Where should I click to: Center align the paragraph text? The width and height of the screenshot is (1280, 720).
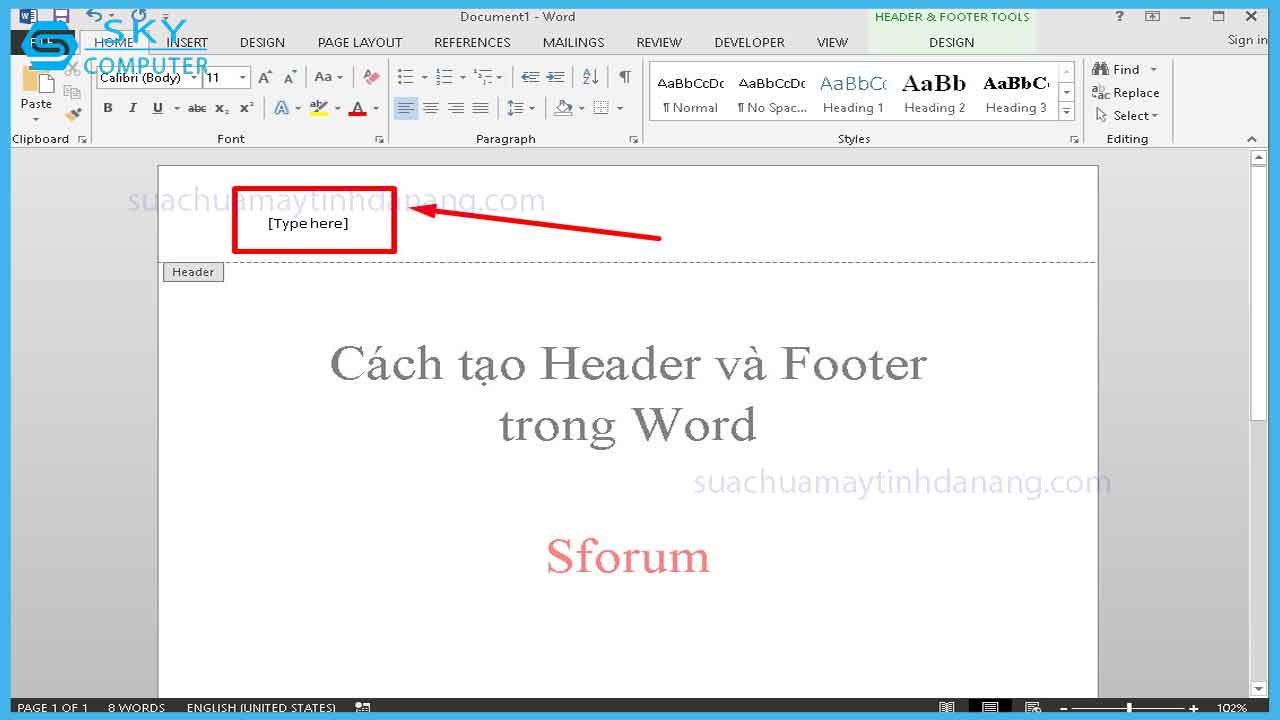[431, 108]
